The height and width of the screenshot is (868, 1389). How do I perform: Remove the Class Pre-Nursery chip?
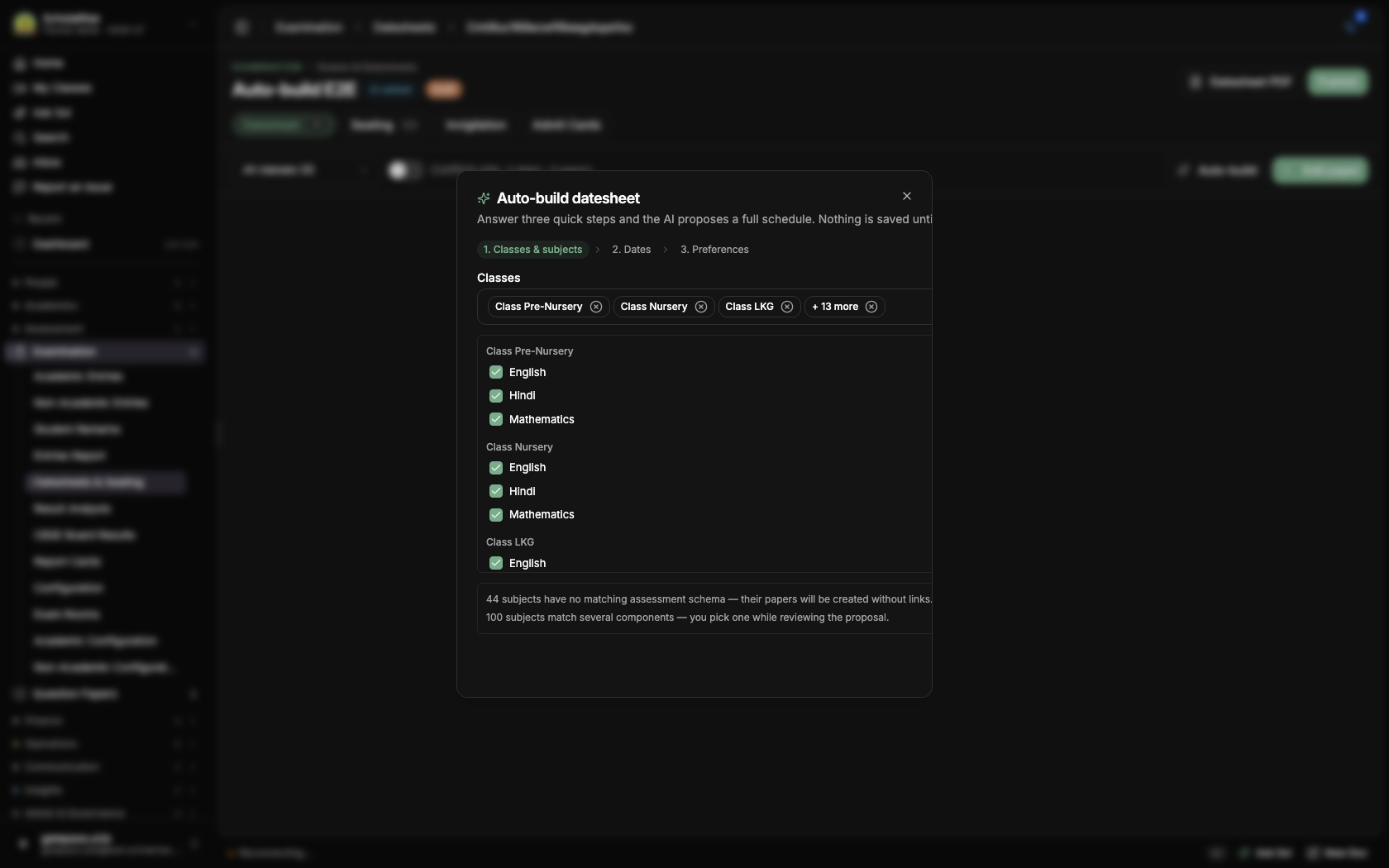(596, 307)
